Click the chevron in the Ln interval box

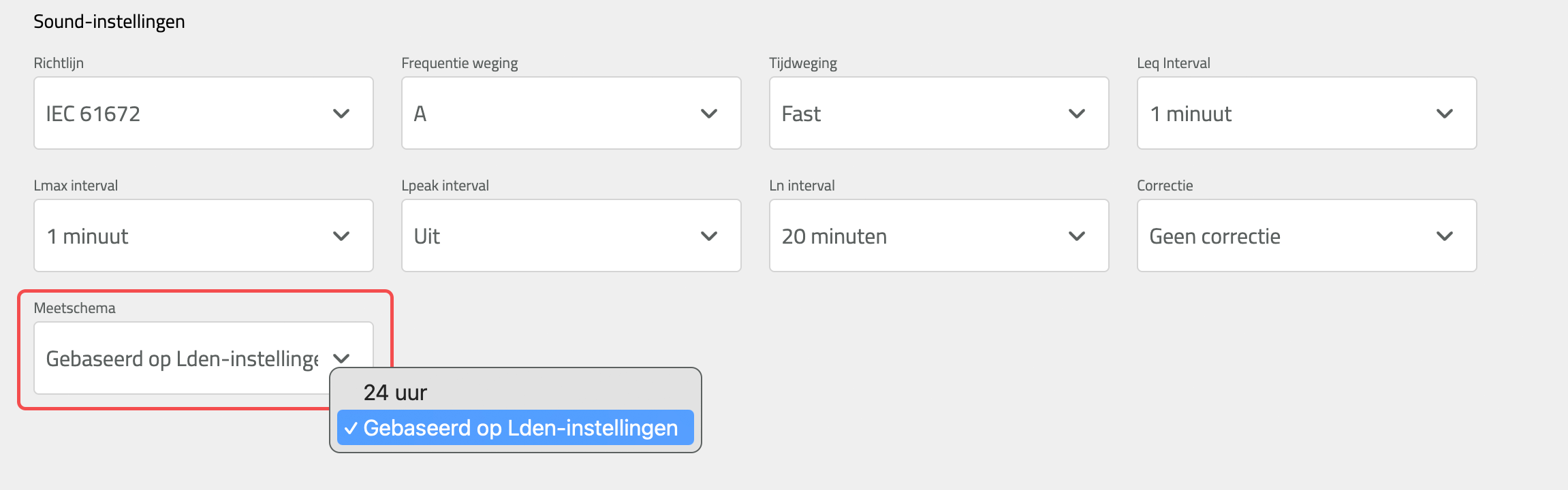point(1077,236)
